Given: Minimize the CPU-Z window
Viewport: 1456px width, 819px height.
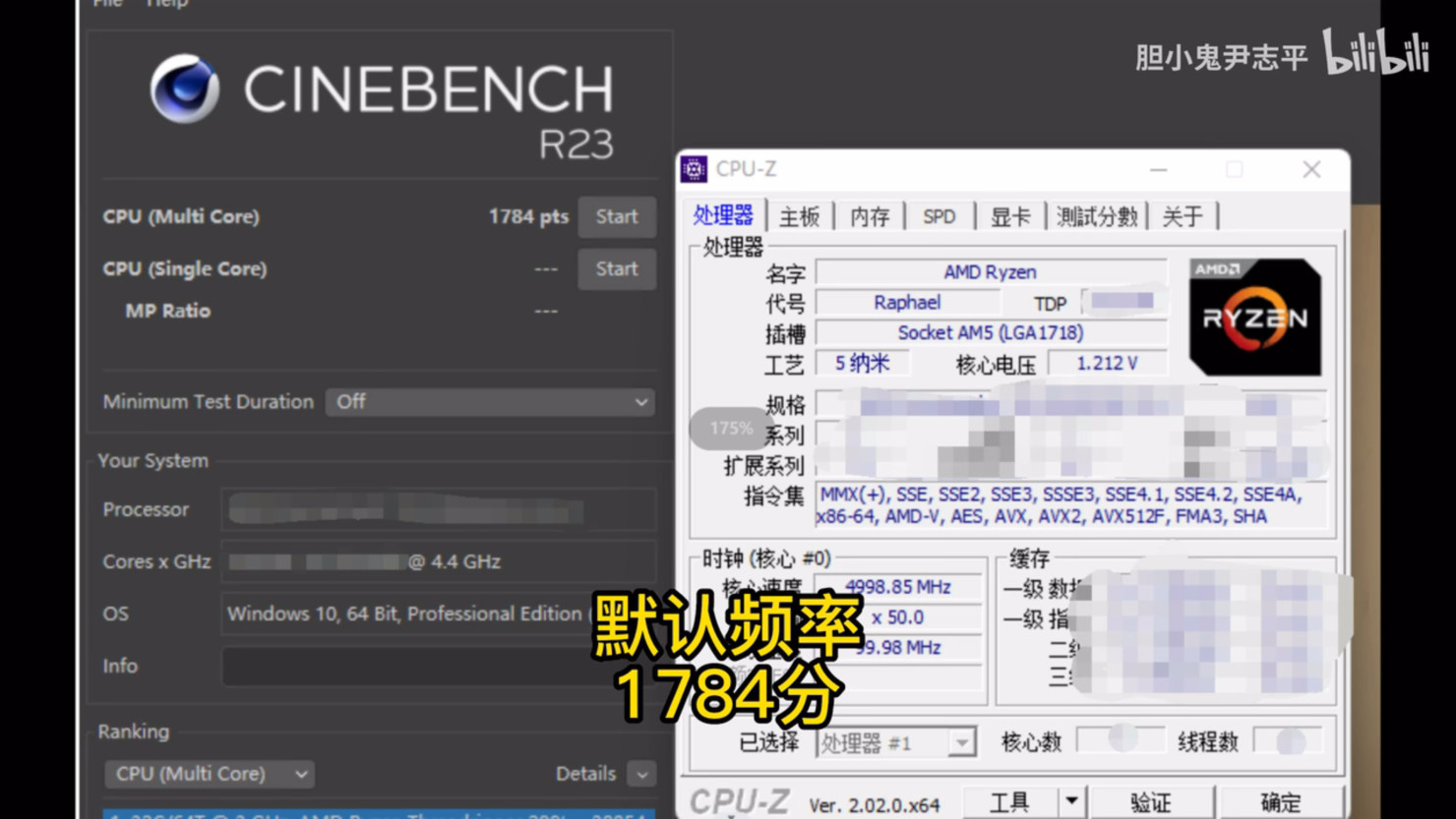Looking at the screenshot, I should 1159,170.
